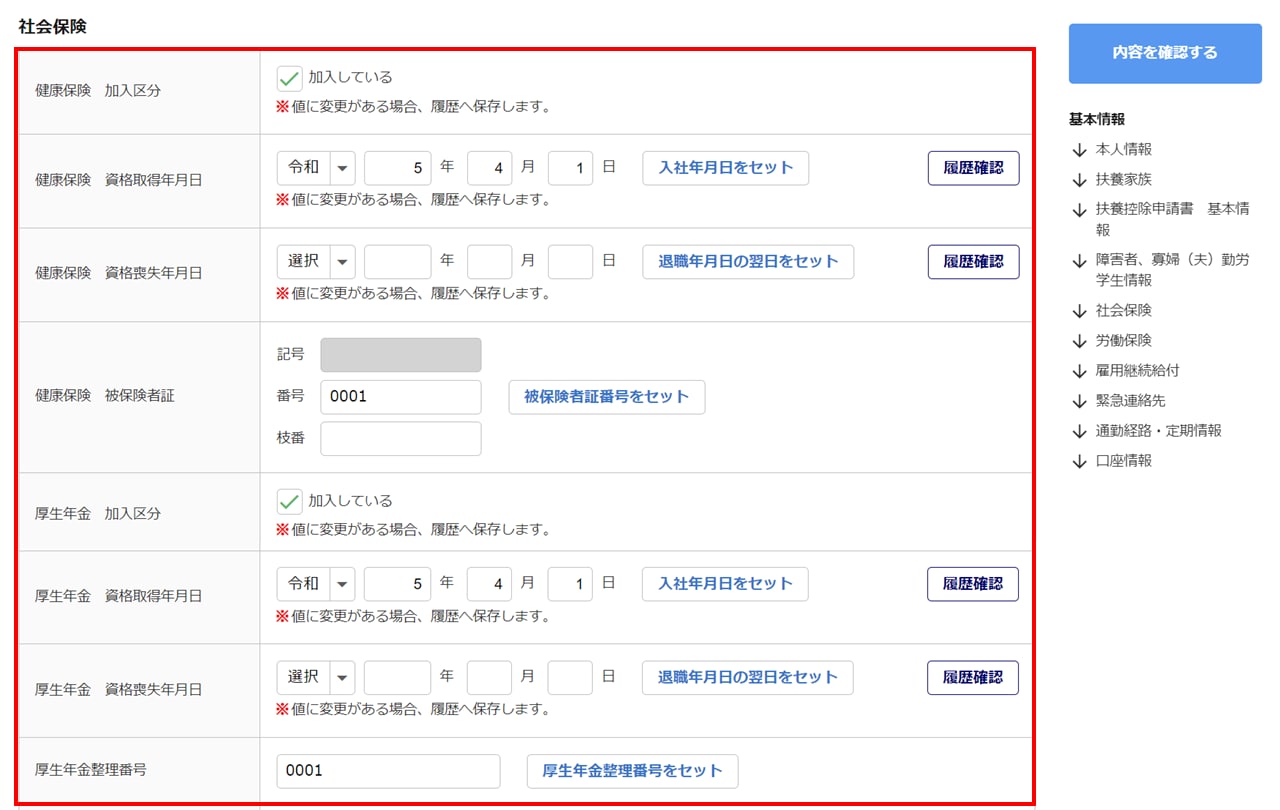Uncheck 厚生年金 加入している checkbox

pyautogui.click(x=289, y=501)
